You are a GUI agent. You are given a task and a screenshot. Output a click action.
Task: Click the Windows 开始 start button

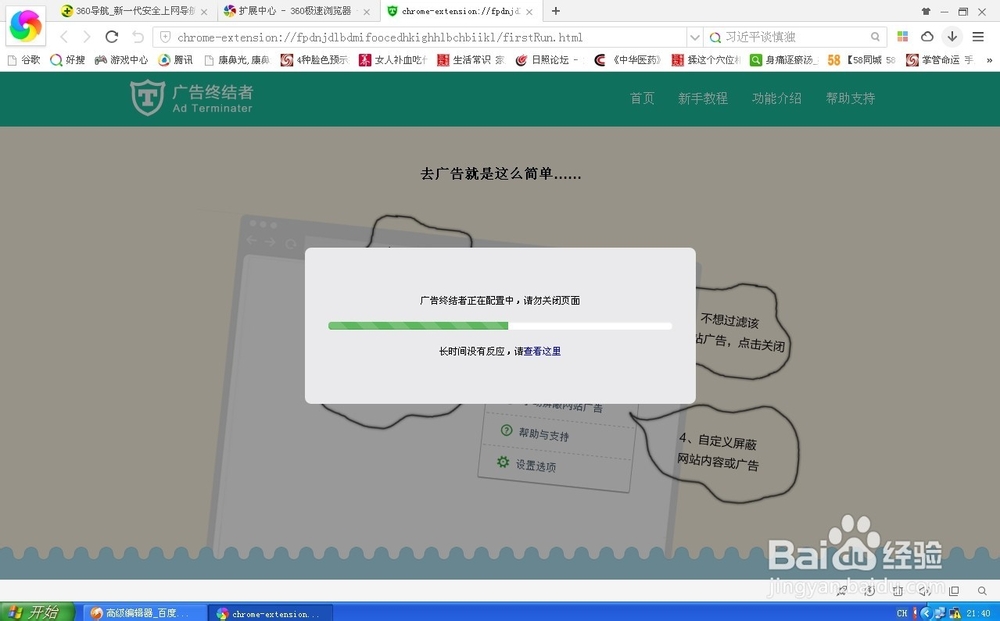pyautogui.click(x=36, y=612)
